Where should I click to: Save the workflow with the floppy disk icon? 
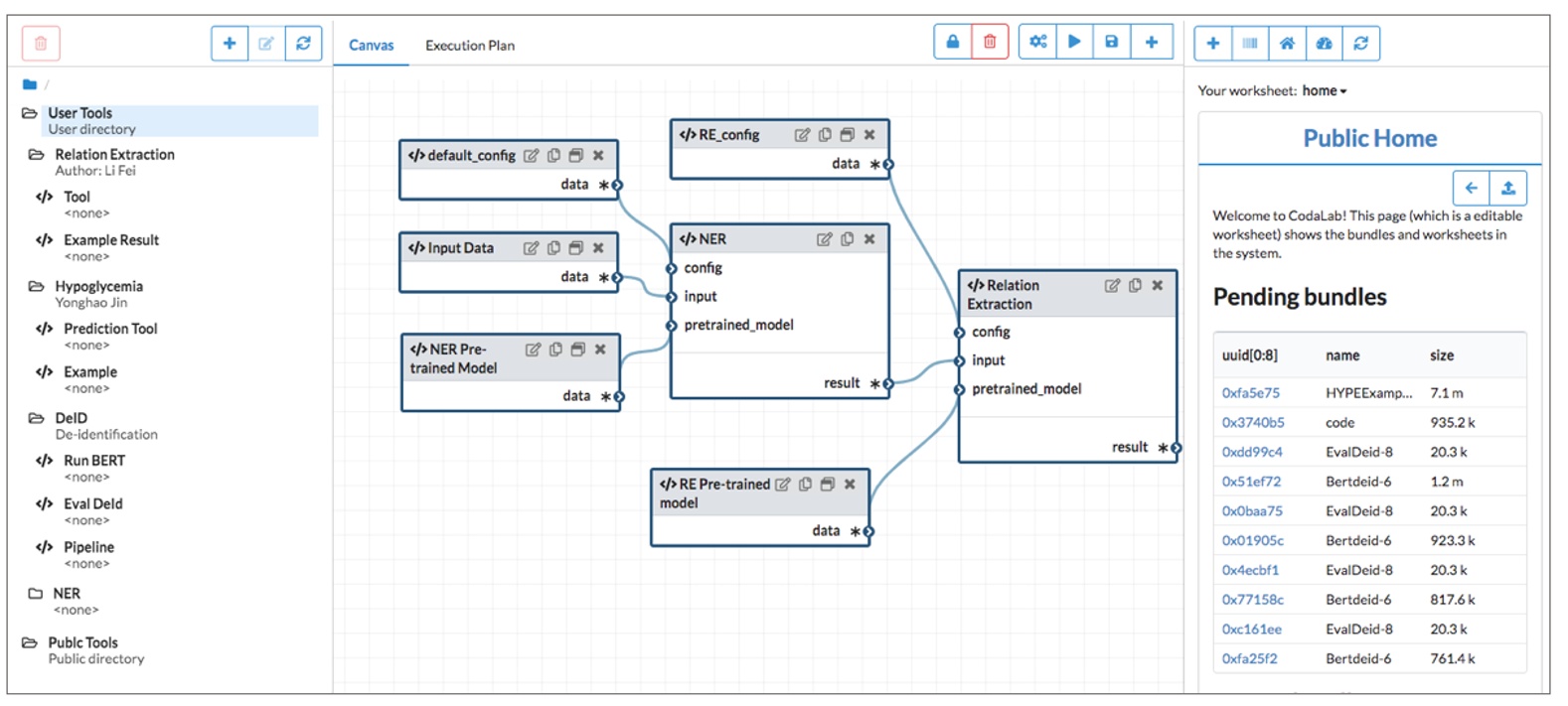(x=1112, y=42)
